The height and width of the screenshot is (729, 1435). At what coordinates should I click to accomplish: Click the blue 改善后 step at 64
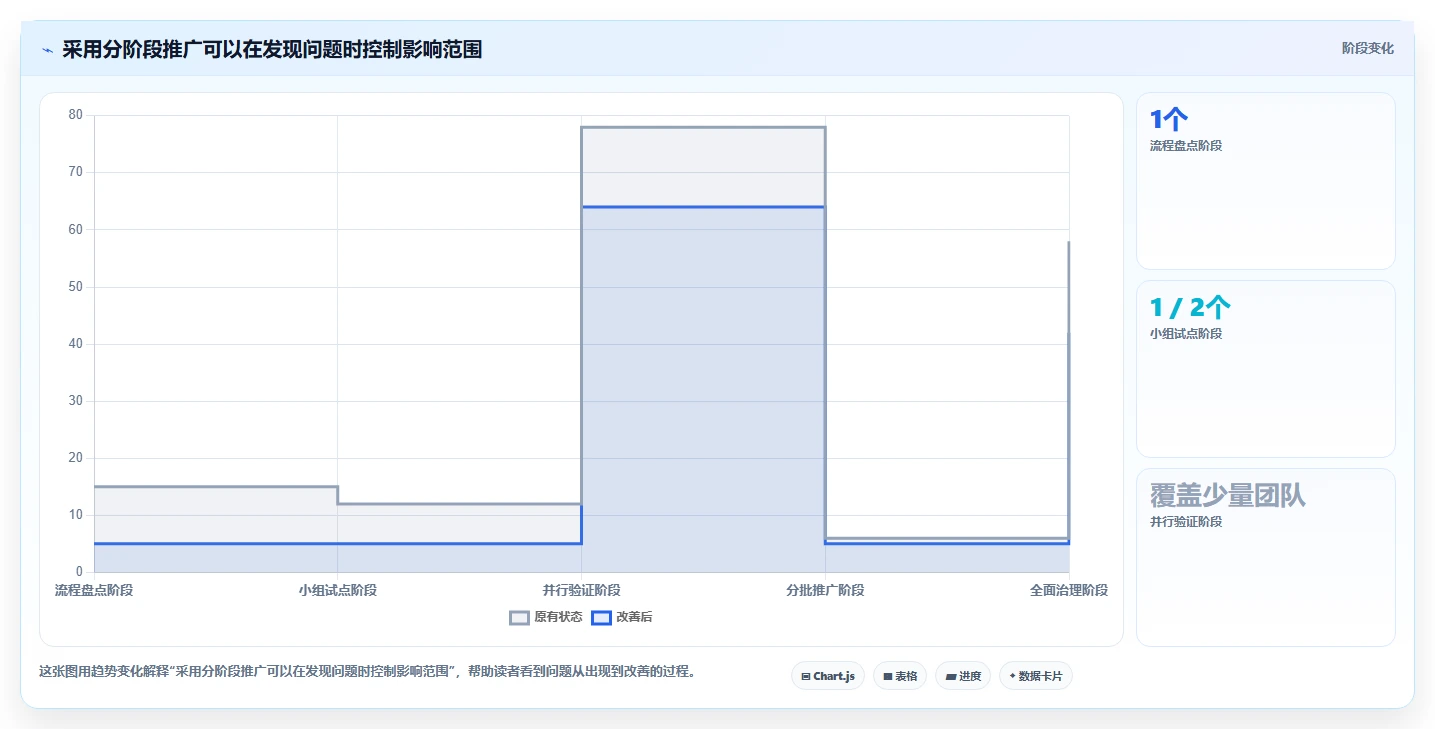(x=703, y=207)
